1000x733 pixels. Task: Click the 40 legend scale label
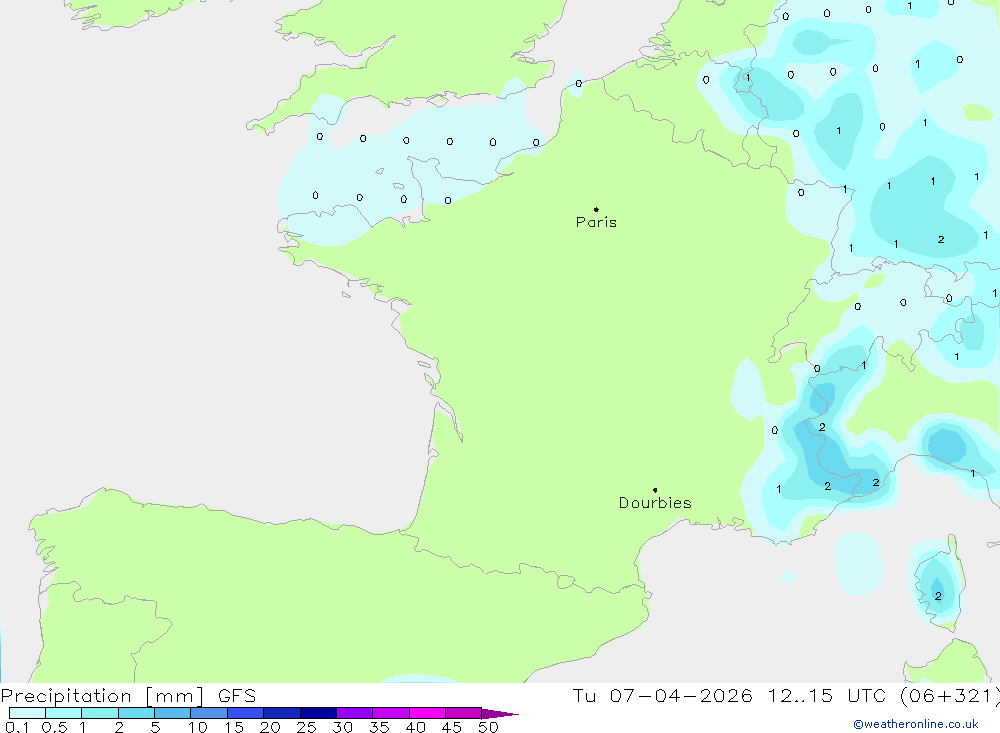[415, 727]
